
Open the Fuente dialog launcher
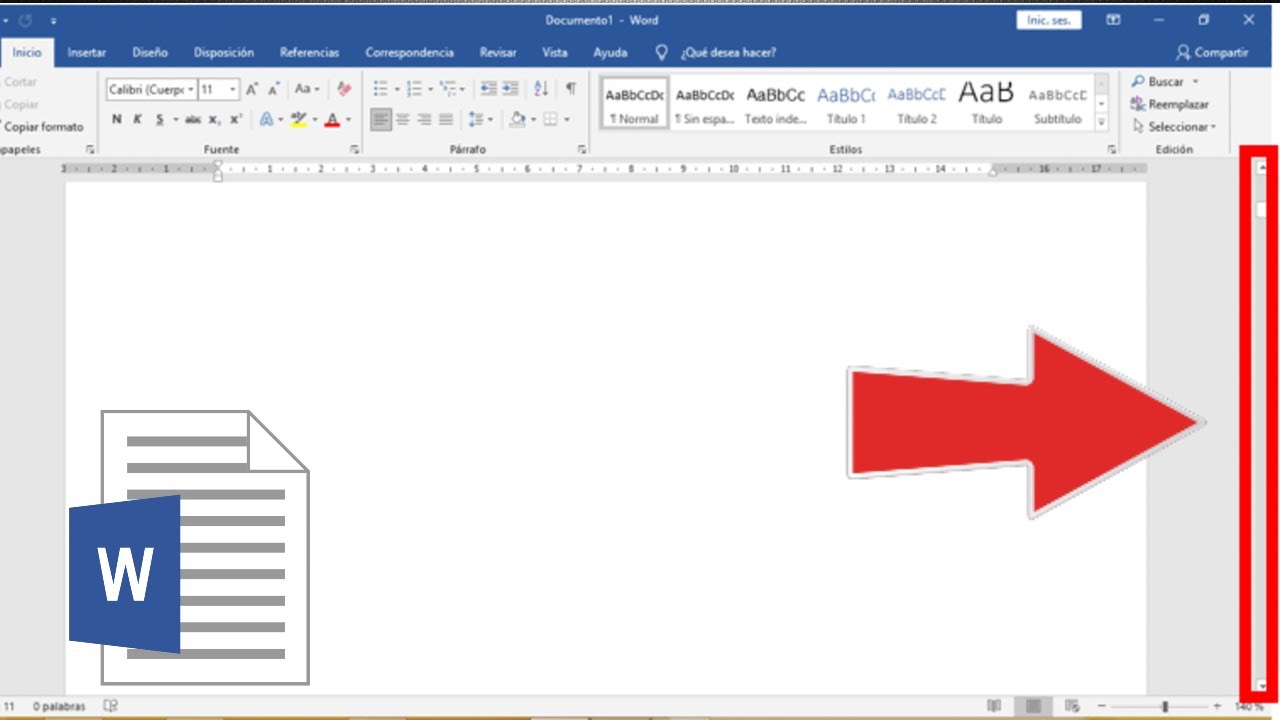click(354, 149)
